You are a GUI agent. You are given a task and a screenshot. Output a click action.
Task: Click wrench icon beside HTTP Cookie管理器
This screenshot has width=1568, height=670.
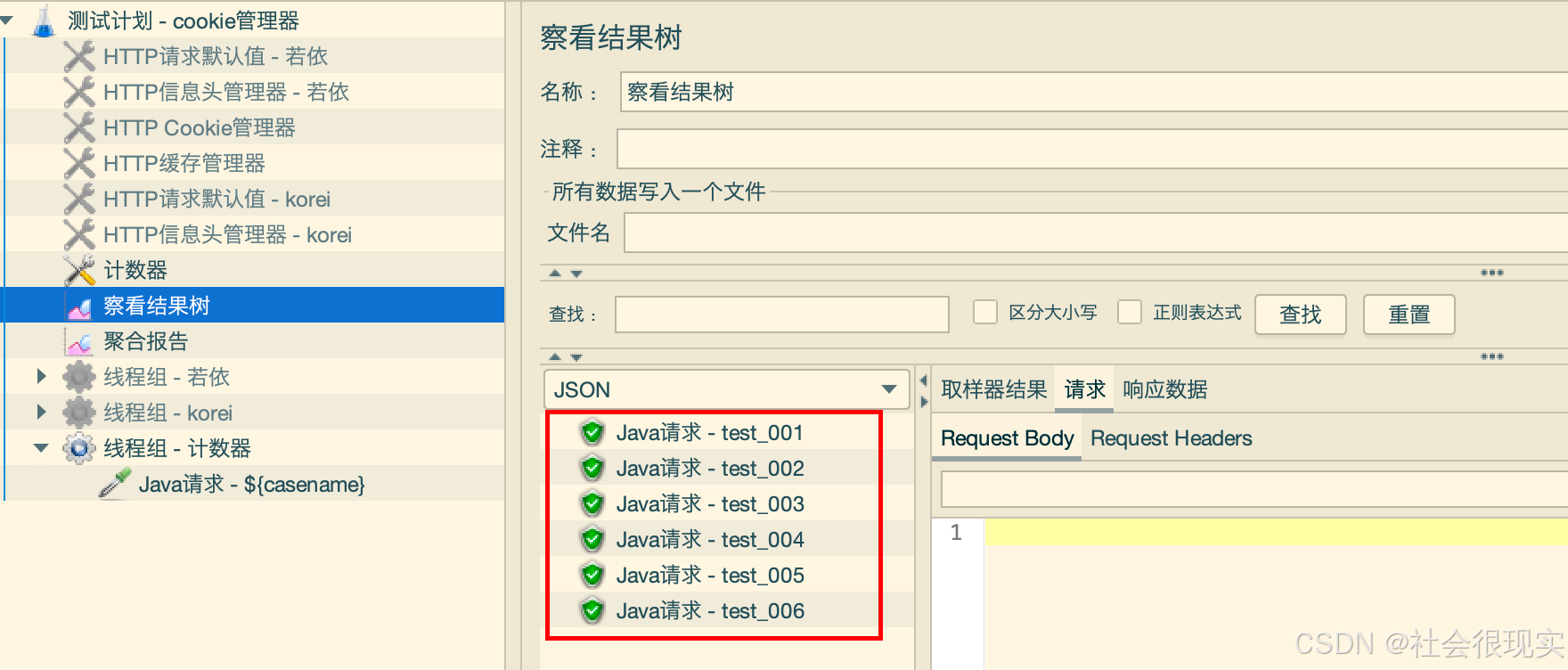point(79,127)
